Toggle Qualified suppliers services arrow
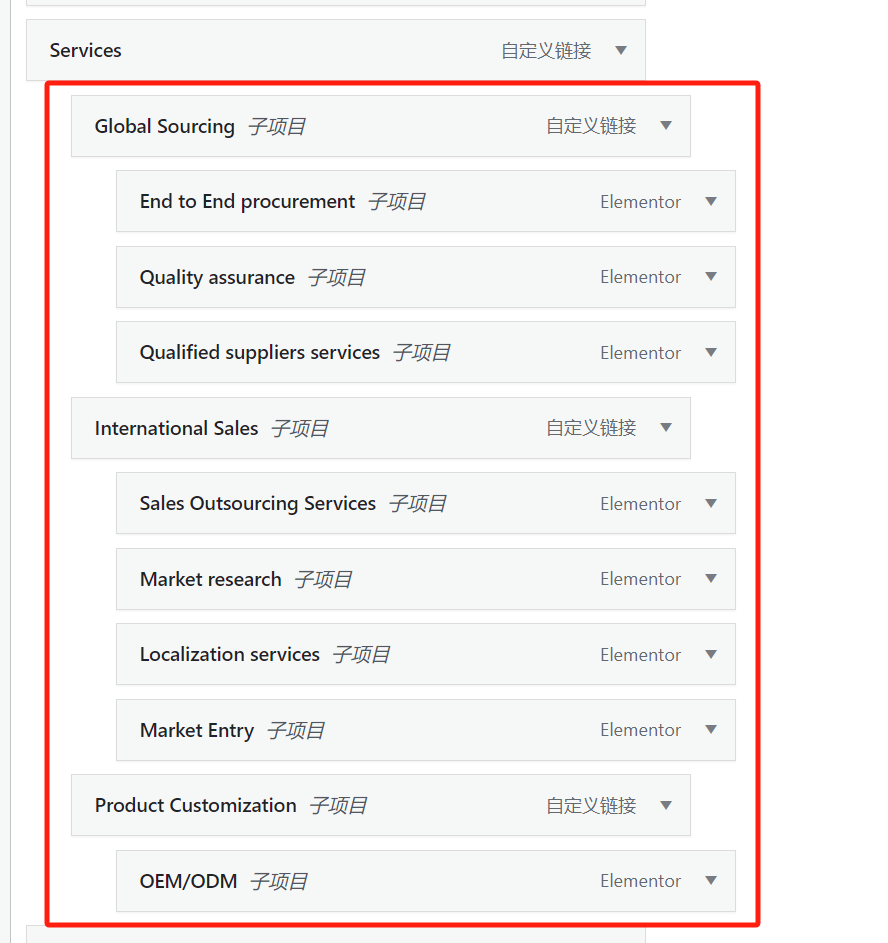The image size is (888, 943). (711, 352)
